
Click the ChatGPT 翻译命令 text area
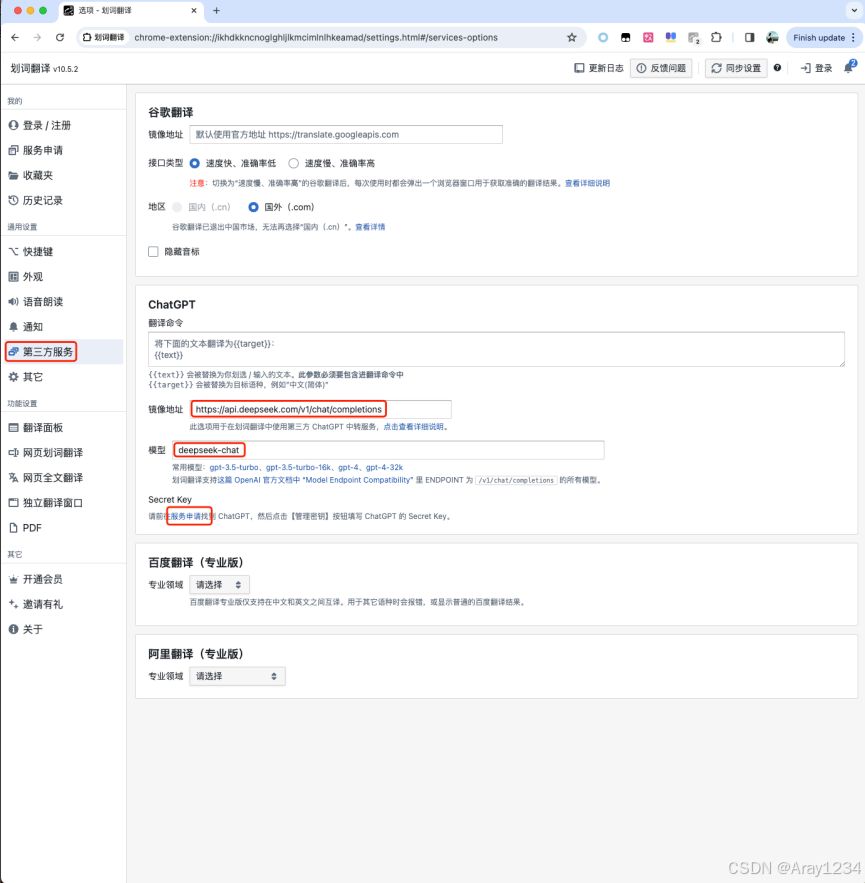(496, 349)
